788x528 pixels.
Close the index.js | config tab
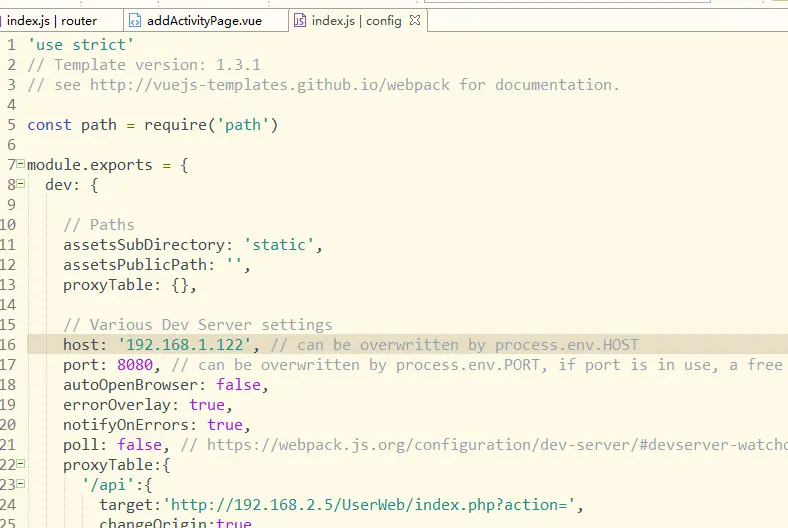[x=415, y=20]
